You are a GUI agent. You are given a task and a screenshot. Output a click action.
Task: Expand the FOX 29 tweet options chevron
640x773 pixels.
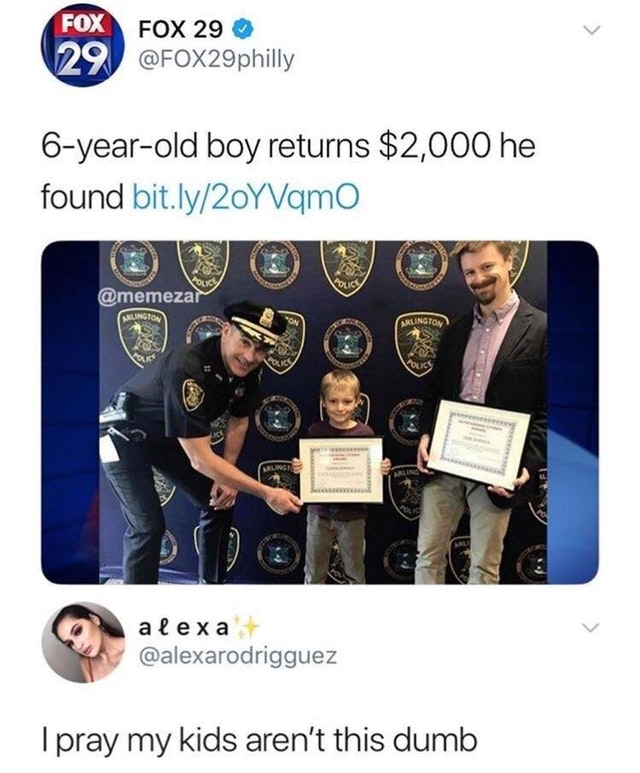tap(590, 31)
